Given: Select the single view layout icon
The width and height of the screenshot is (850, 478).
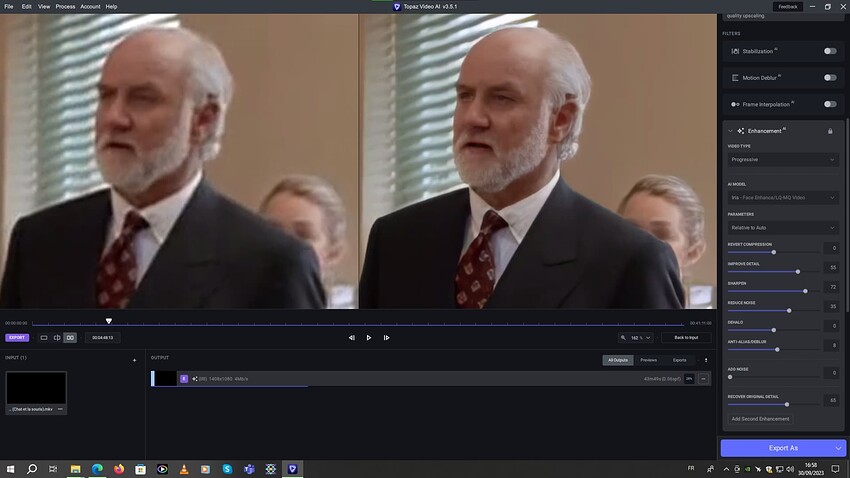Looking at the screenshot, I should 44,338.
